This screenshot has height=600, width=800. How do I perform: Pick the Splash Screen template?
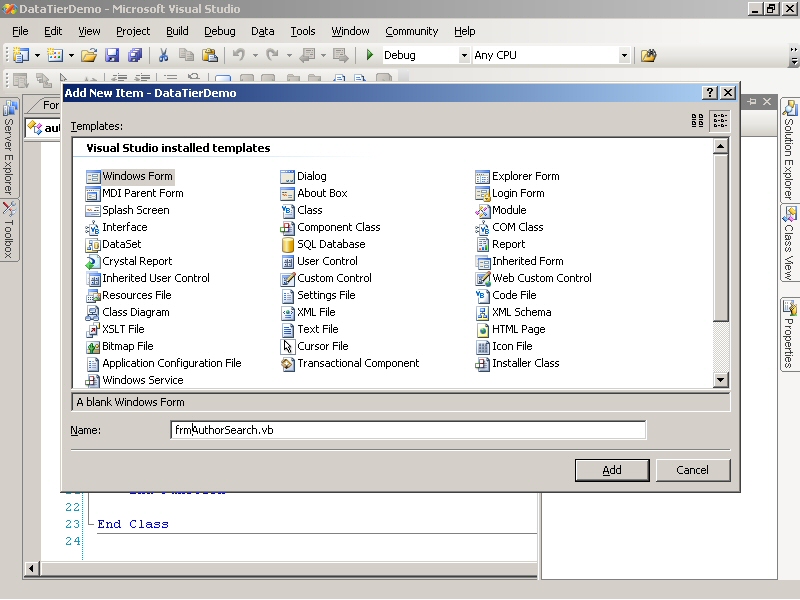click(x=128, y=210)
